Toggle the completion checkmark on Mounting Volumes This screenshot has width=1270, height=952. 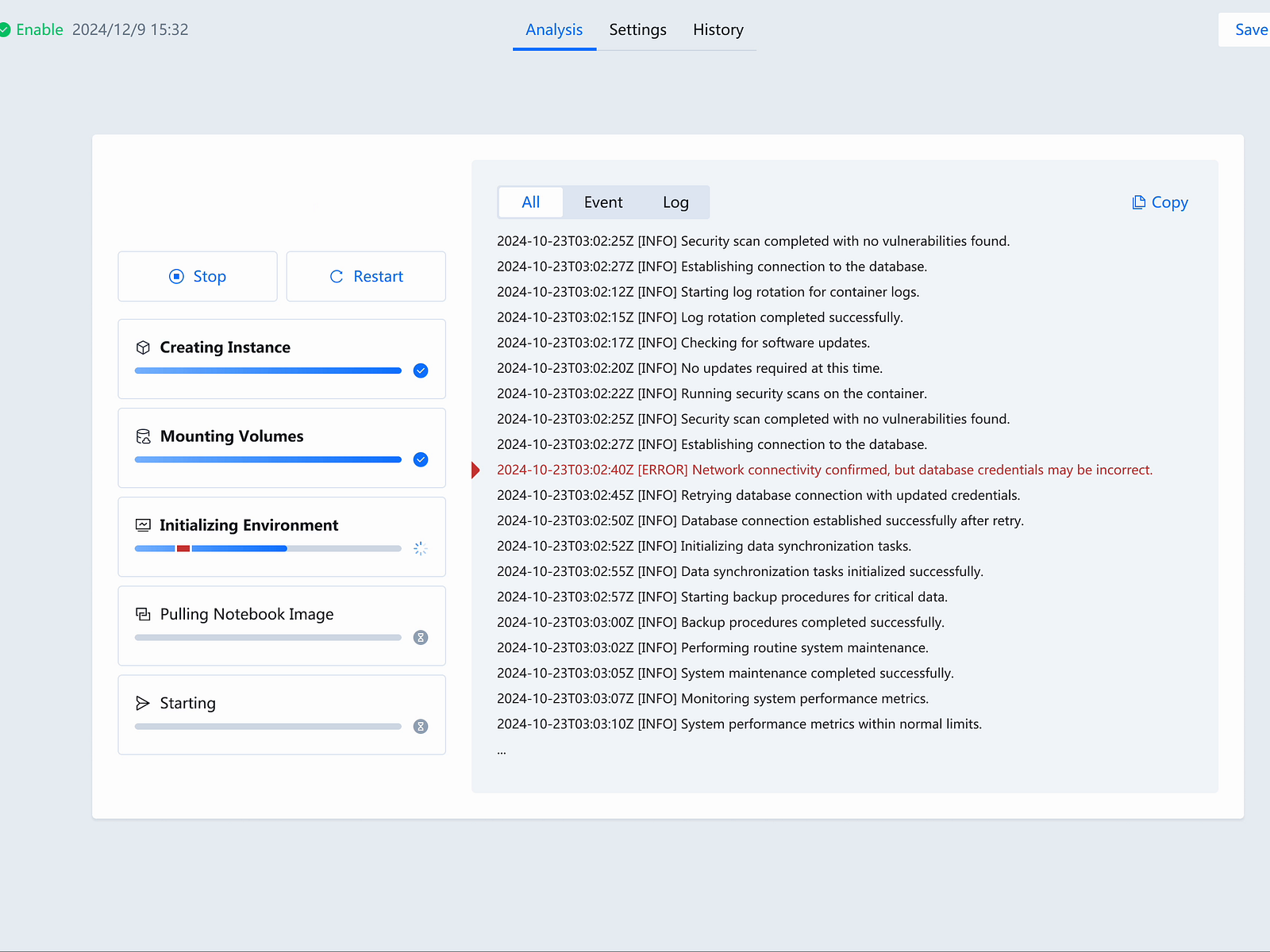pyautogui.click(x=420, y=459)
